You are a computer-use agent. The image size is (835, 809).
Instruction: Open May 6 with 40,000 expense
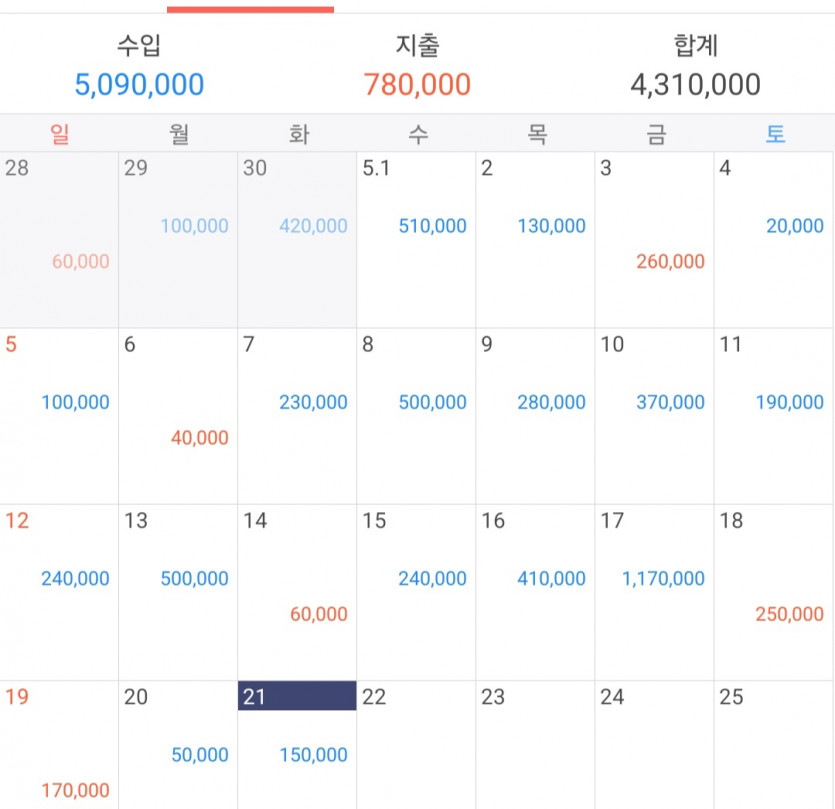pyautogui.click(x=178, y=416)
